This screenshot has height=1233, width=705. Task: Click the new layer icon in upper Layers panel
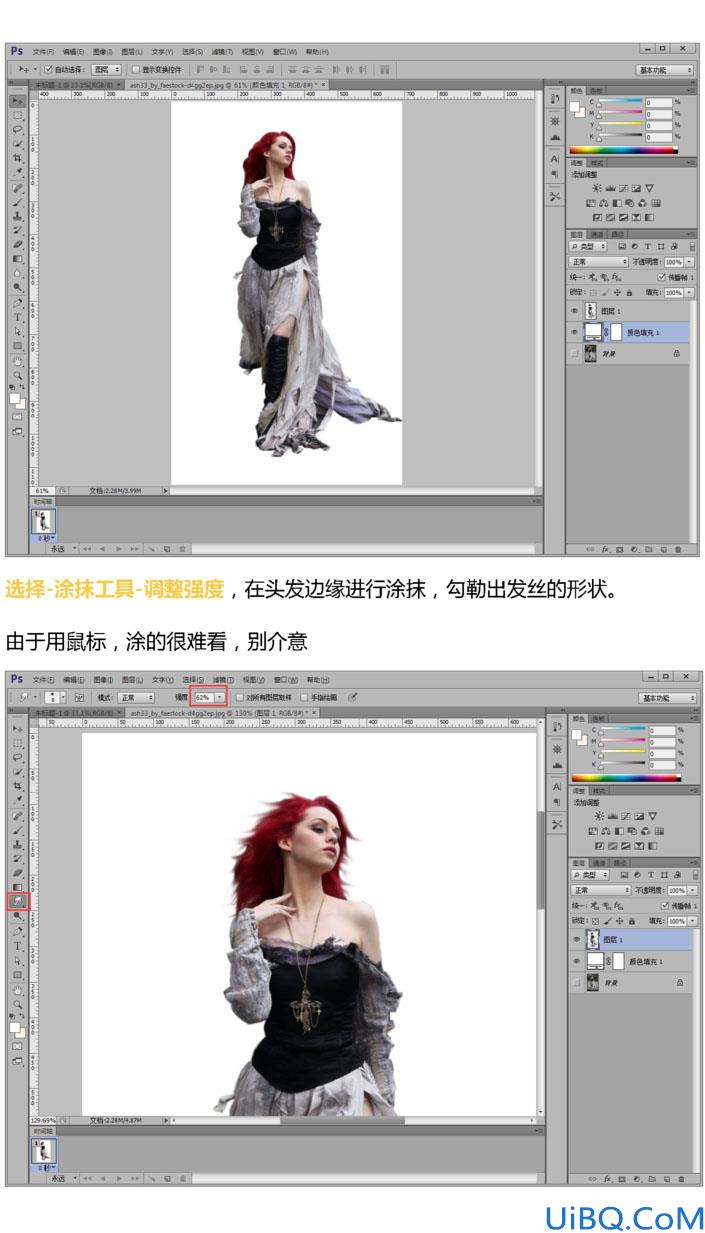(664, 549)
